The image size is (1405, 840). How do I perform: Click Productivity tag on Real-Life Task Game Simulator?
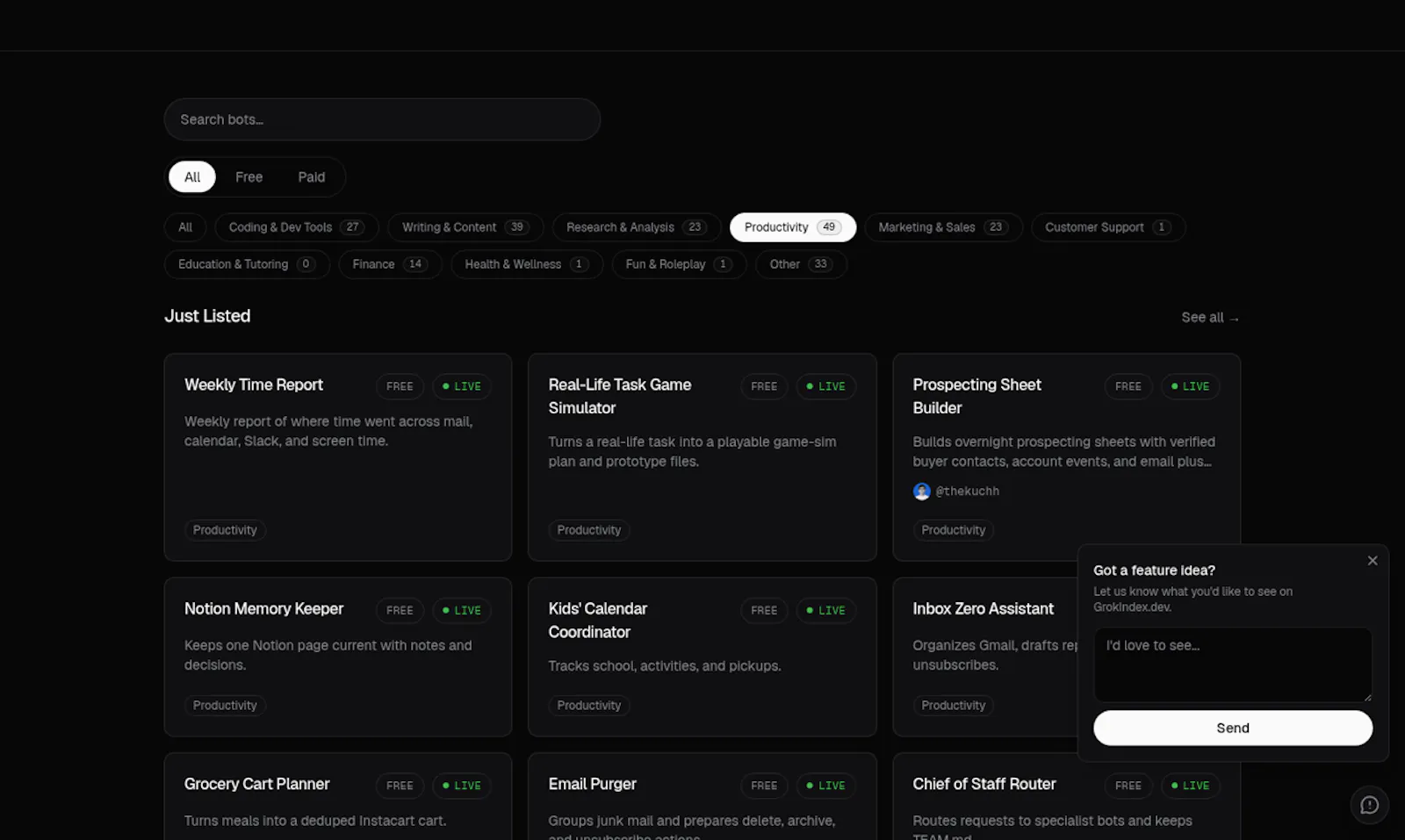589,530
